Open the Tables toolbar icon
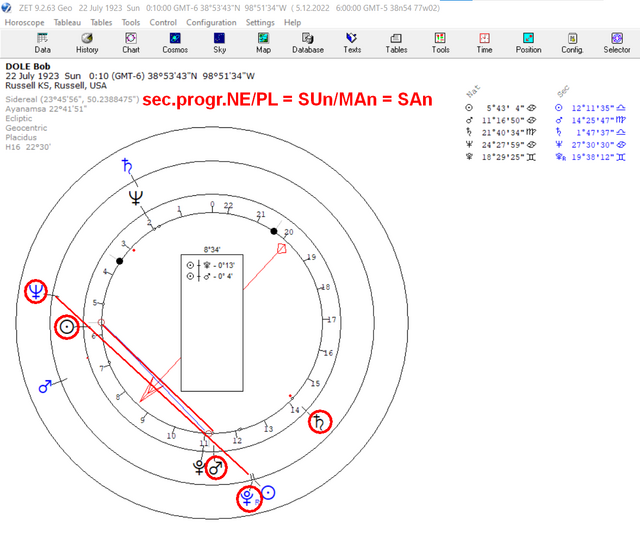Viewport: 640px width, 545px height. click(396, 43)
